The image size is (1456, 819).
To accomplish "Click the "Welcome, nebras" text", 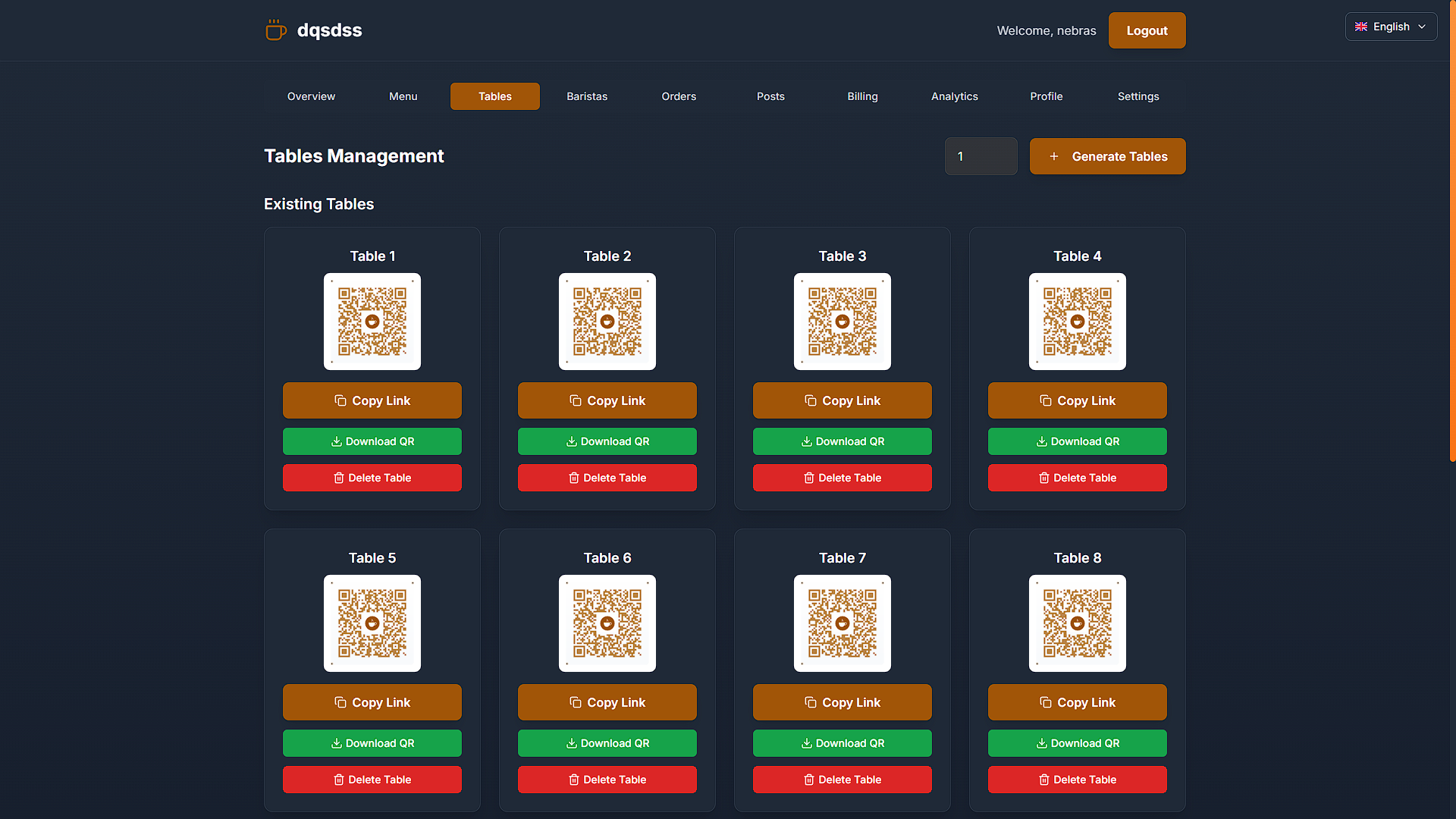I will pyautogui.click(x=1046, y=30).
